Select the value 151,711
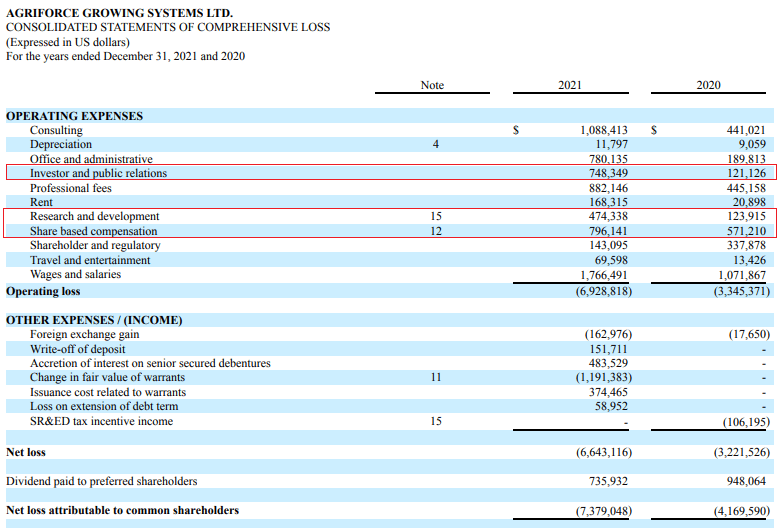This screenshot has width=780, height=528. (x=608, y=349)
